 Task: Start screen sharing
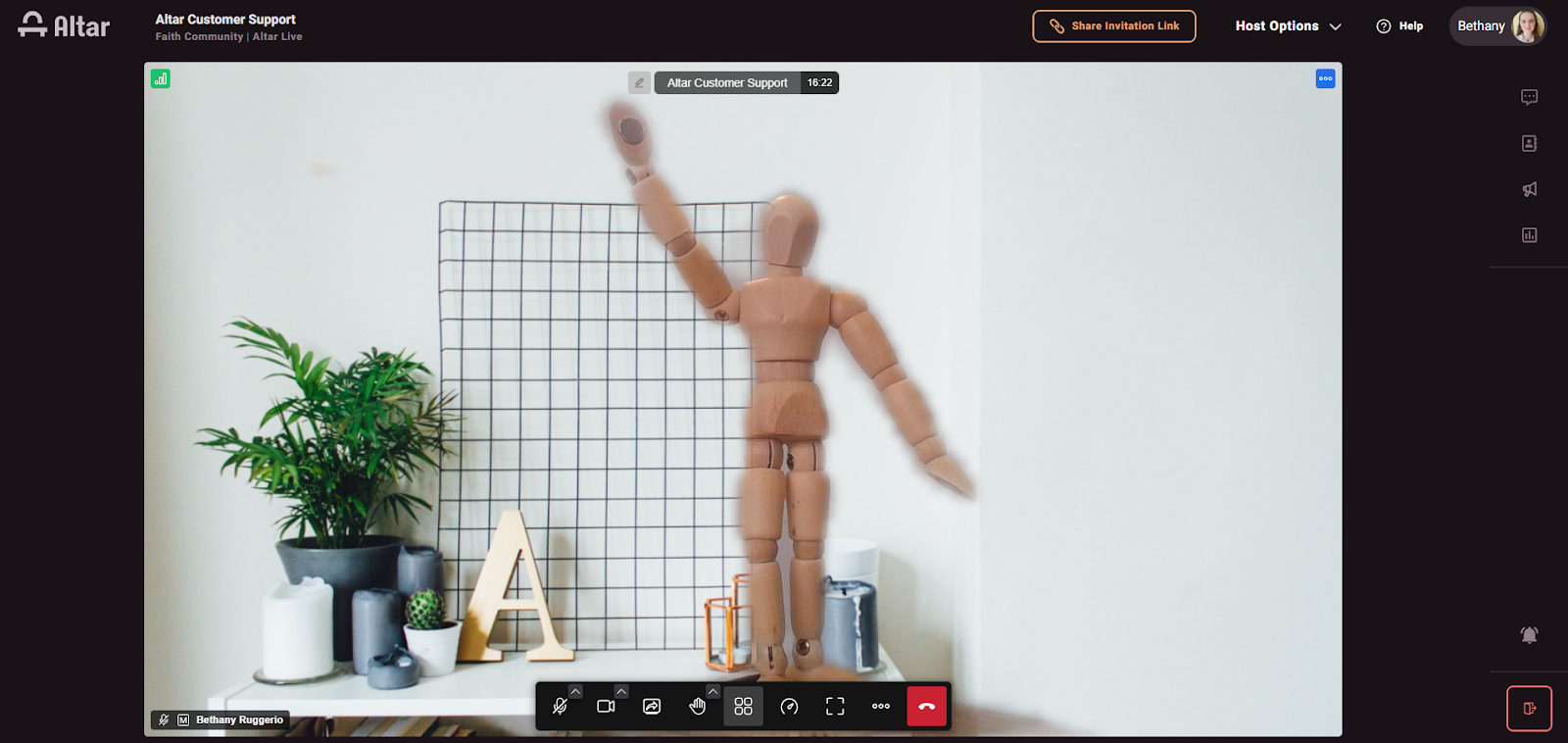point(652,707)
